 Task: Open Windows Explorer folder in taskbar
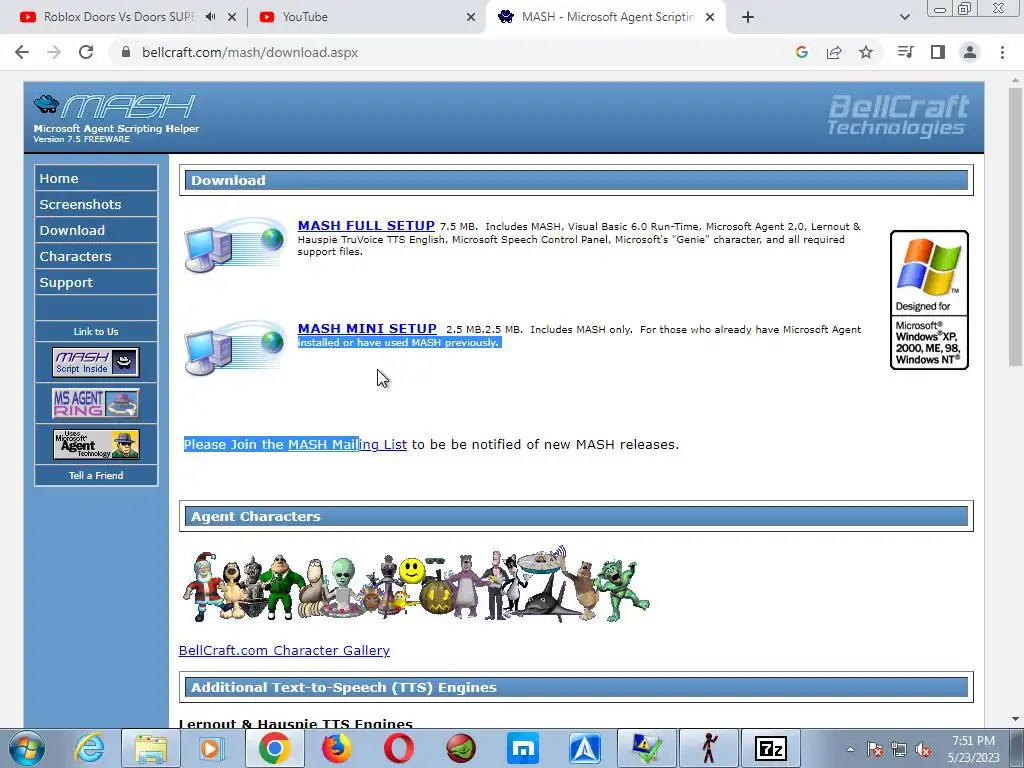click(x=151, y=748)
